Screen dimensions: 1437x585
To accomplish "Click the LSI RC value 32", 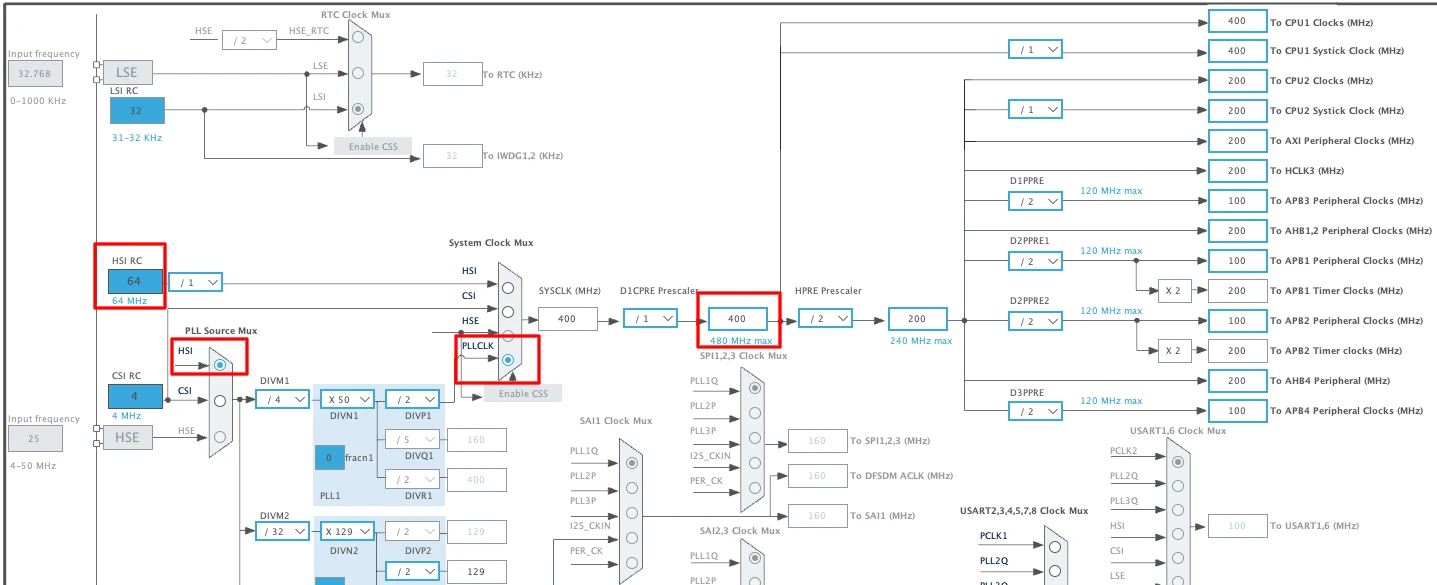I will 135,111.
